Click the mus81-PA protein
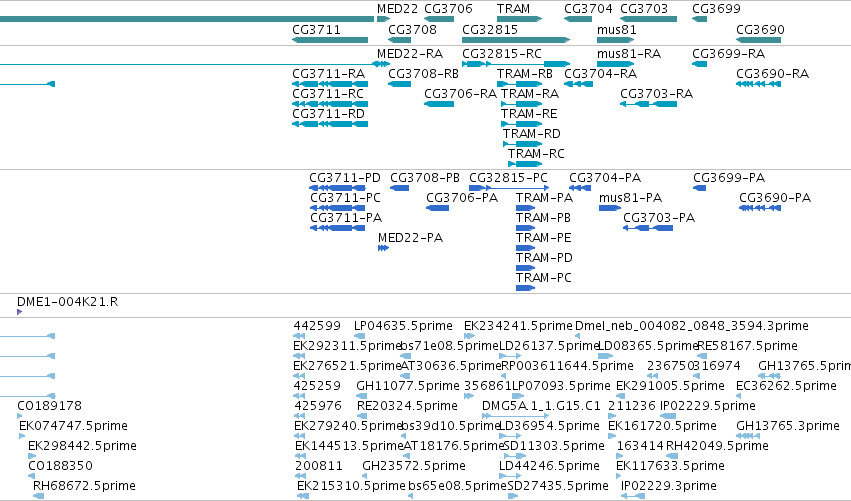The height and width of the screenshot is (501, 851). pyautogui.click(x=610, y=208)
